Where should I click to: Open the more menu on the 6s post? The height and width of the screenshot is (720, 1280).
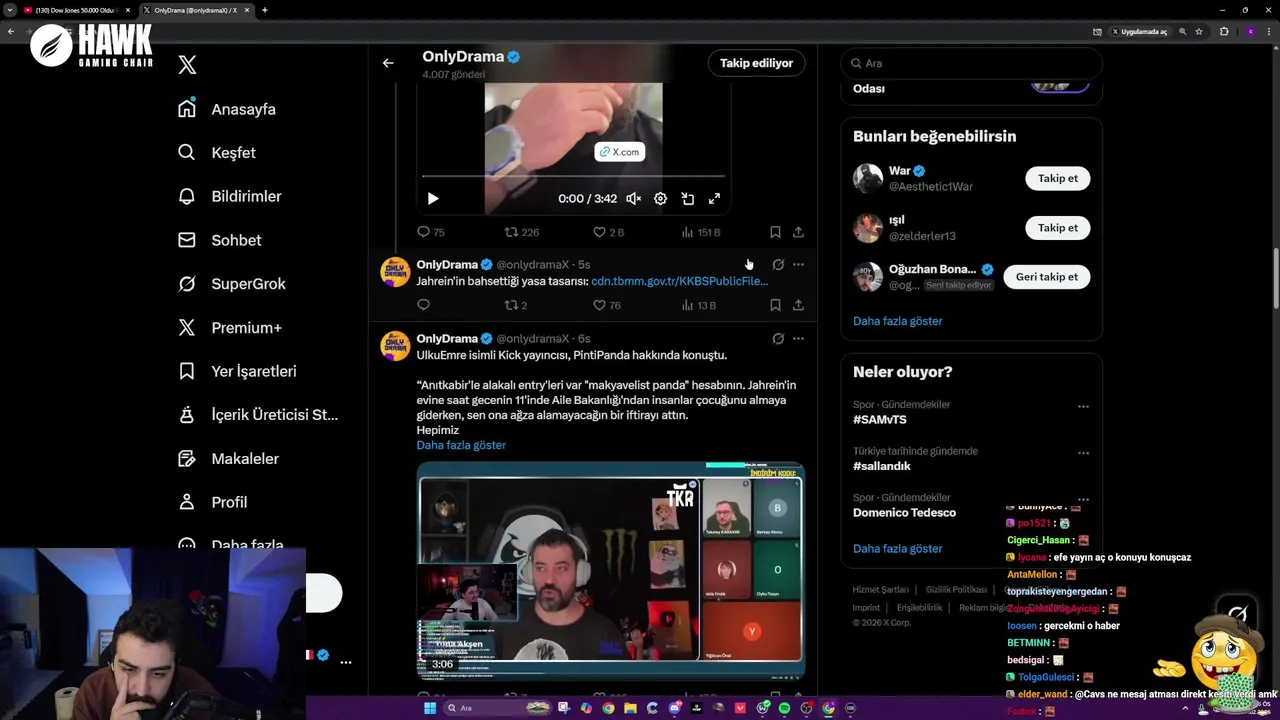click(x=798, y=339)
